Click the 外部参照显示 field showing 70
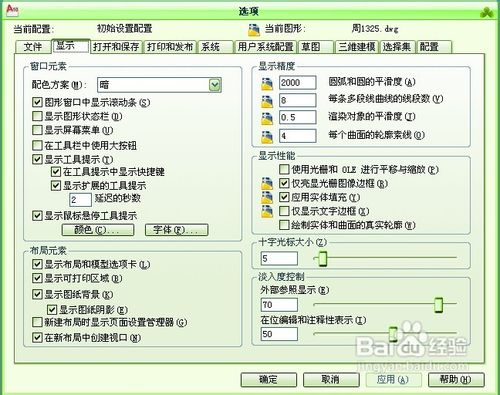The height and width of the screenshot is (395, 500). point(279,305)
